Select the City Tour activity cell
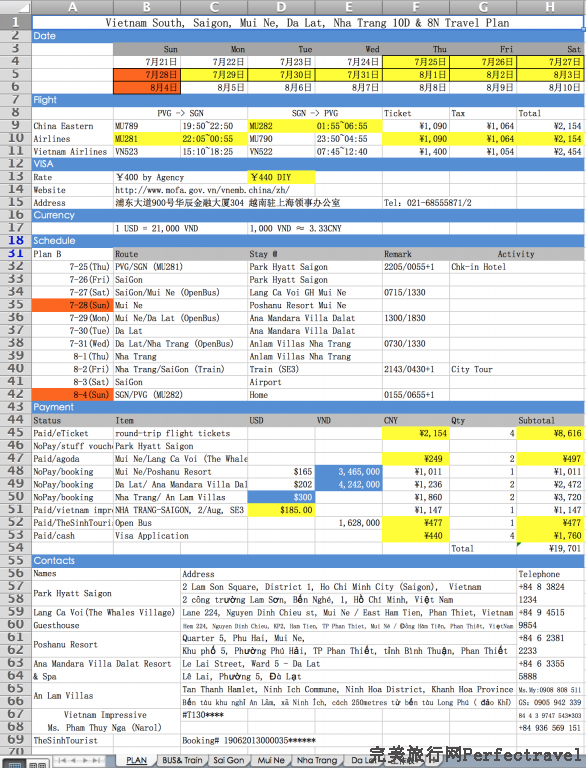Viewport: 586px width, 768px height. point(517,369)
